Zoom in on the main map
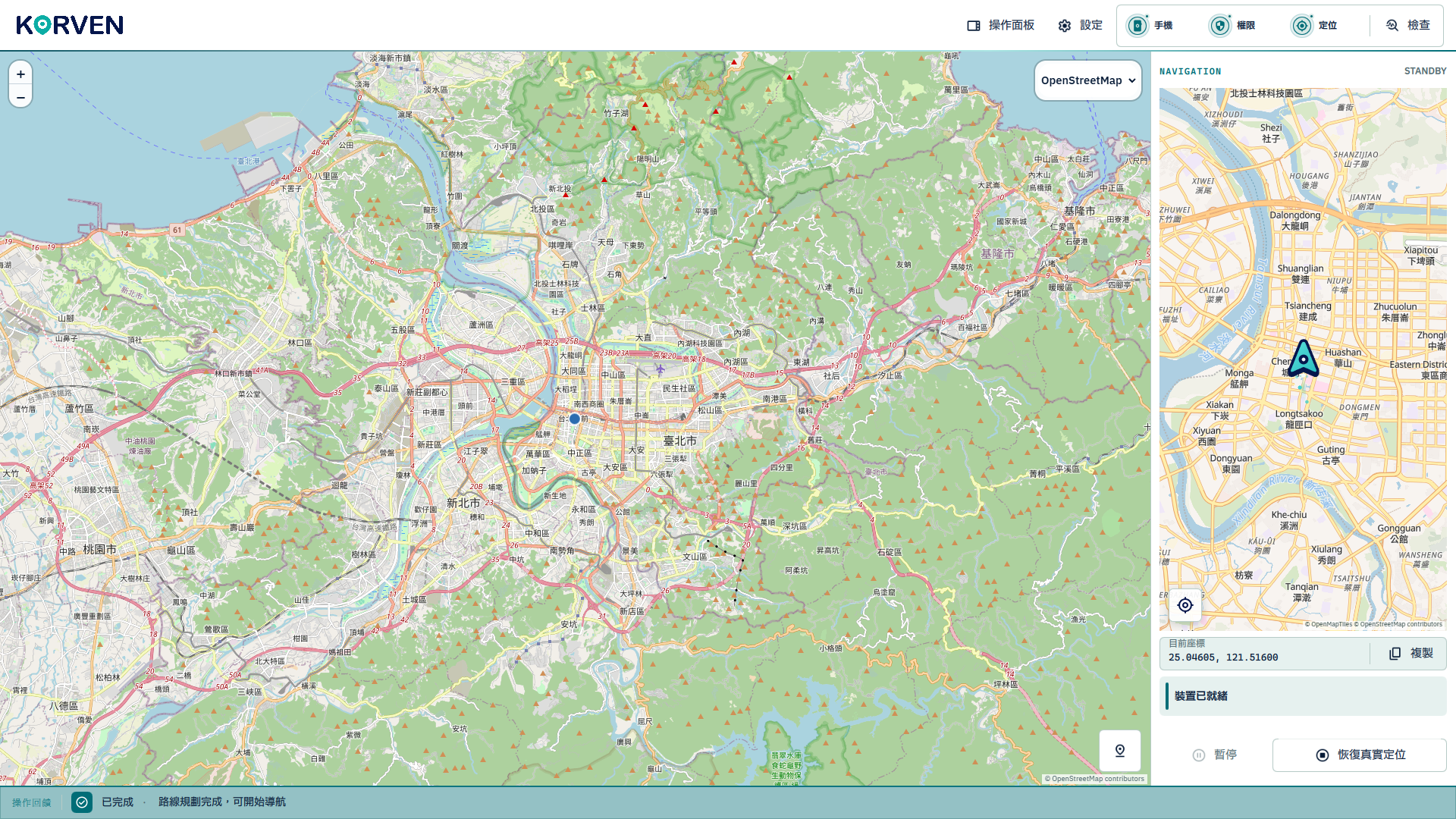Image resolution: width=1456 pixels, height=819 pixels. 20,74
